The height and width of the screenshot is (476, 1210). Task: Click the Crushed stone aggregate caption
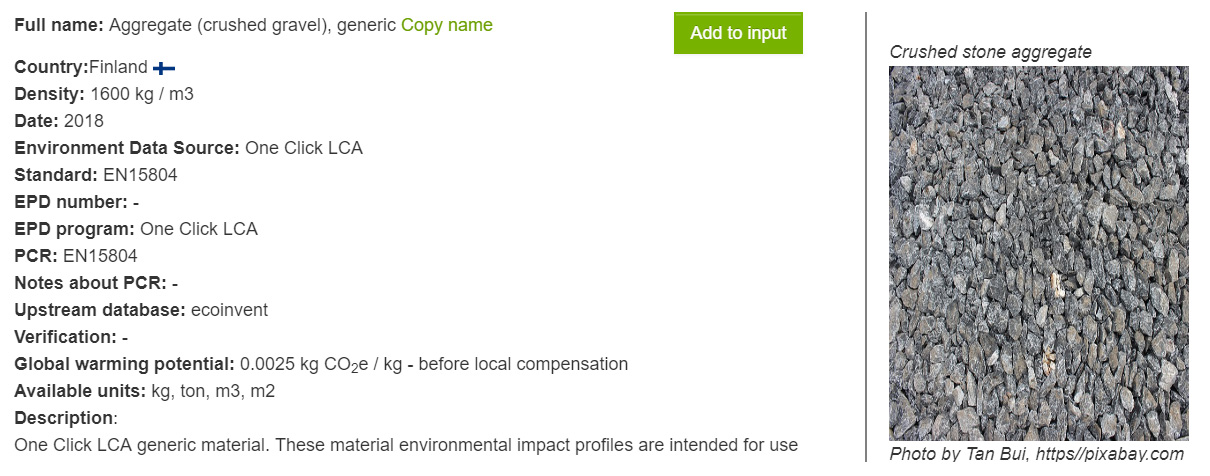(991, 52)
